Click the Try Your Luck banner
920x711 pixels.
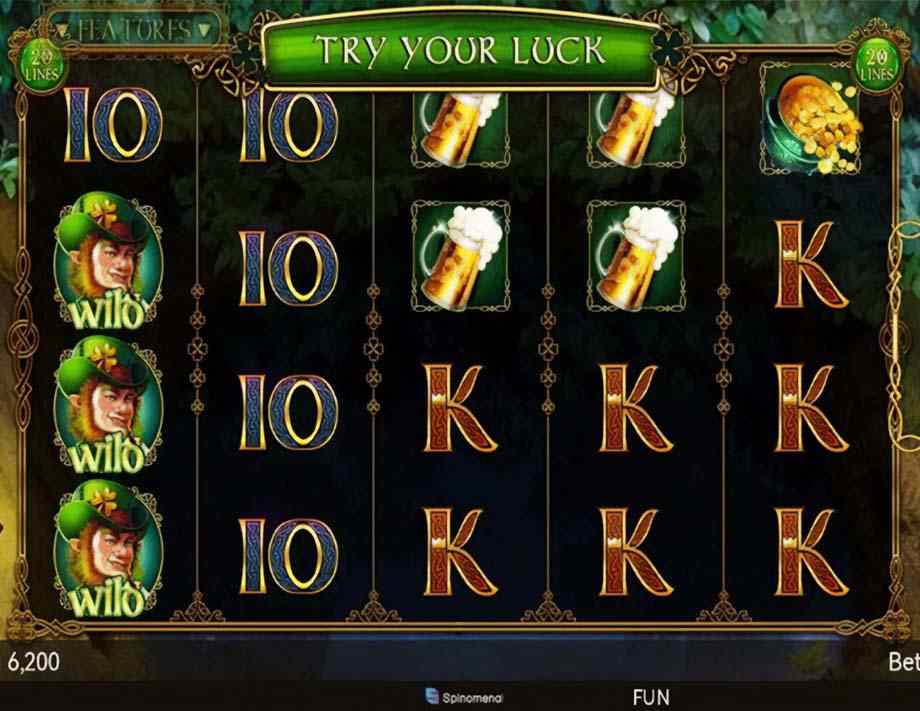point(461,50)
